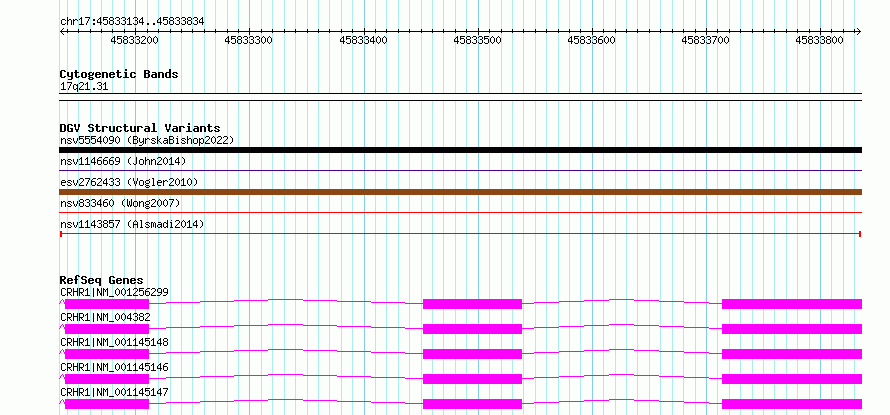
Task: Click first exon of NM_004382 transcript
Action: click(x=107, y=329)
